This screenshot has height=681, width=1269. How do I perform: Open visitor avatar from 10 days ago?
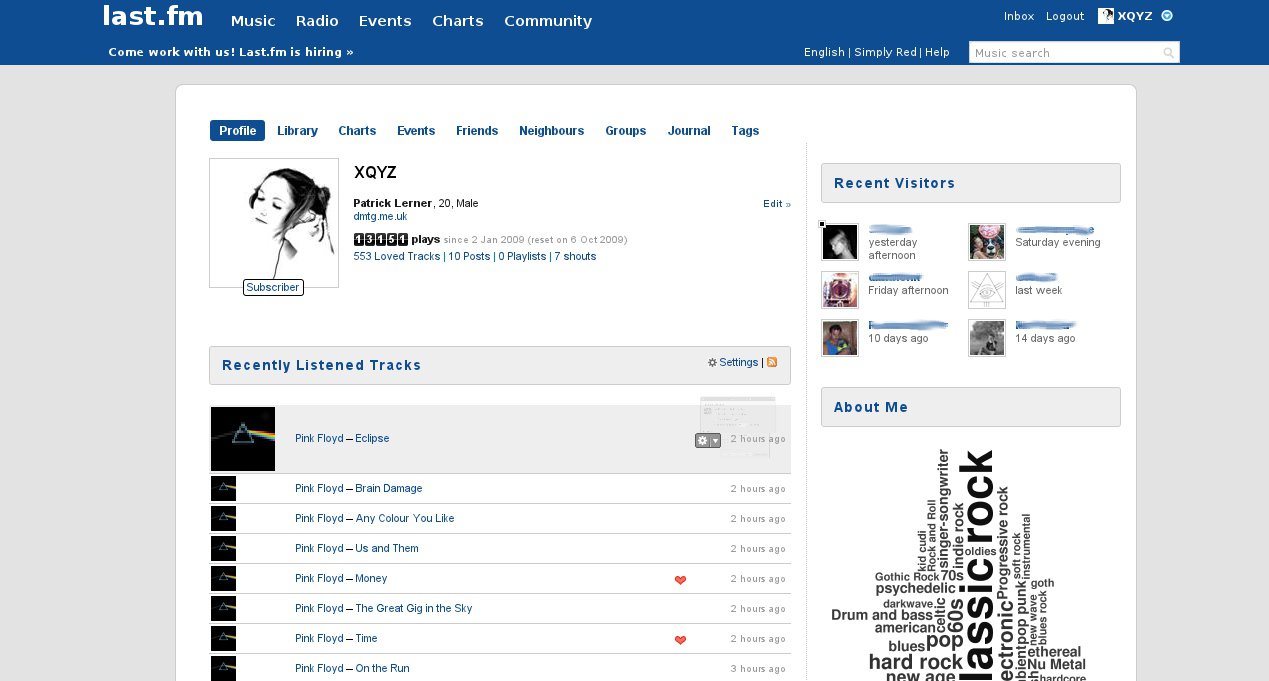(840, 338)
